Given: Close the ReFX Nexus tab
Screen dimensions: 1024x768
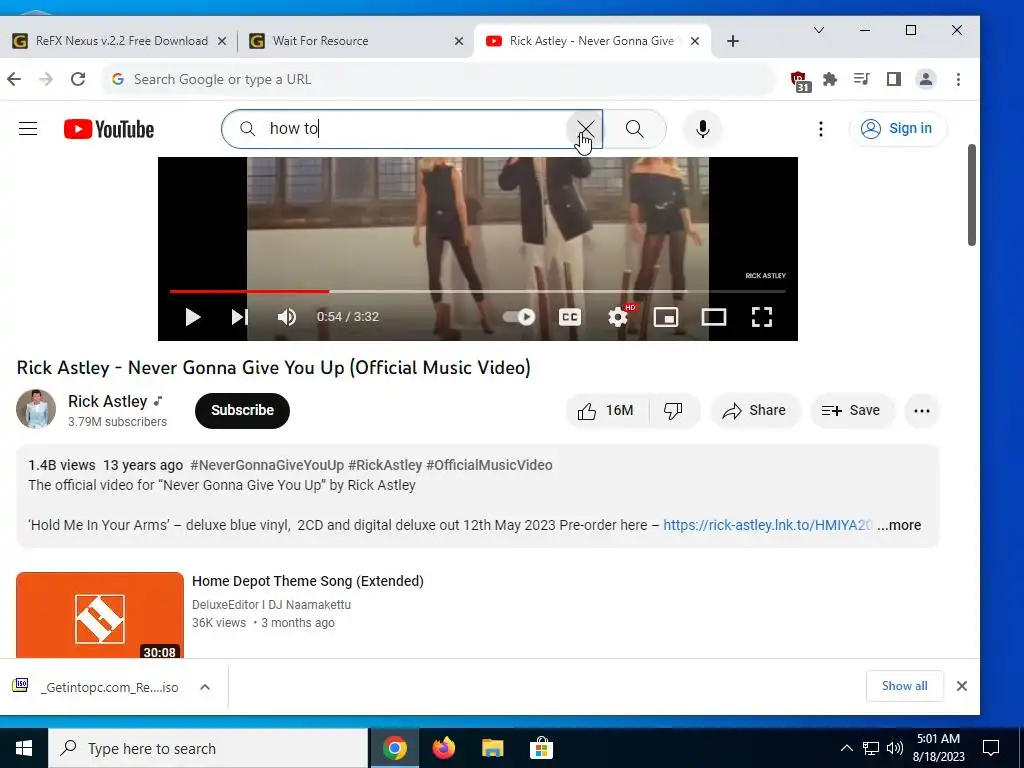Looking at the screenshot, I should click(221, 41).
